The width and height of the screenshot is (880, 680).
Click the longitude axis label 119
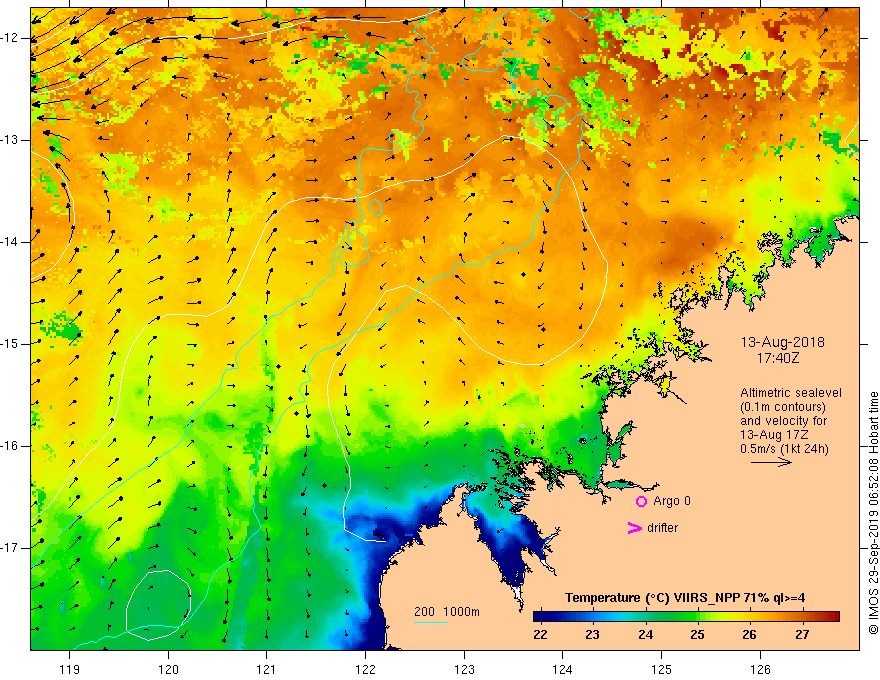(x=70, y=669)
